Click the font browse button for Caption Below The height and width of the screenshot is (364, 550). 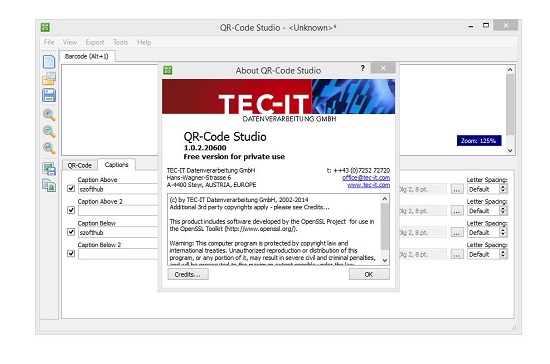point(457,233)
